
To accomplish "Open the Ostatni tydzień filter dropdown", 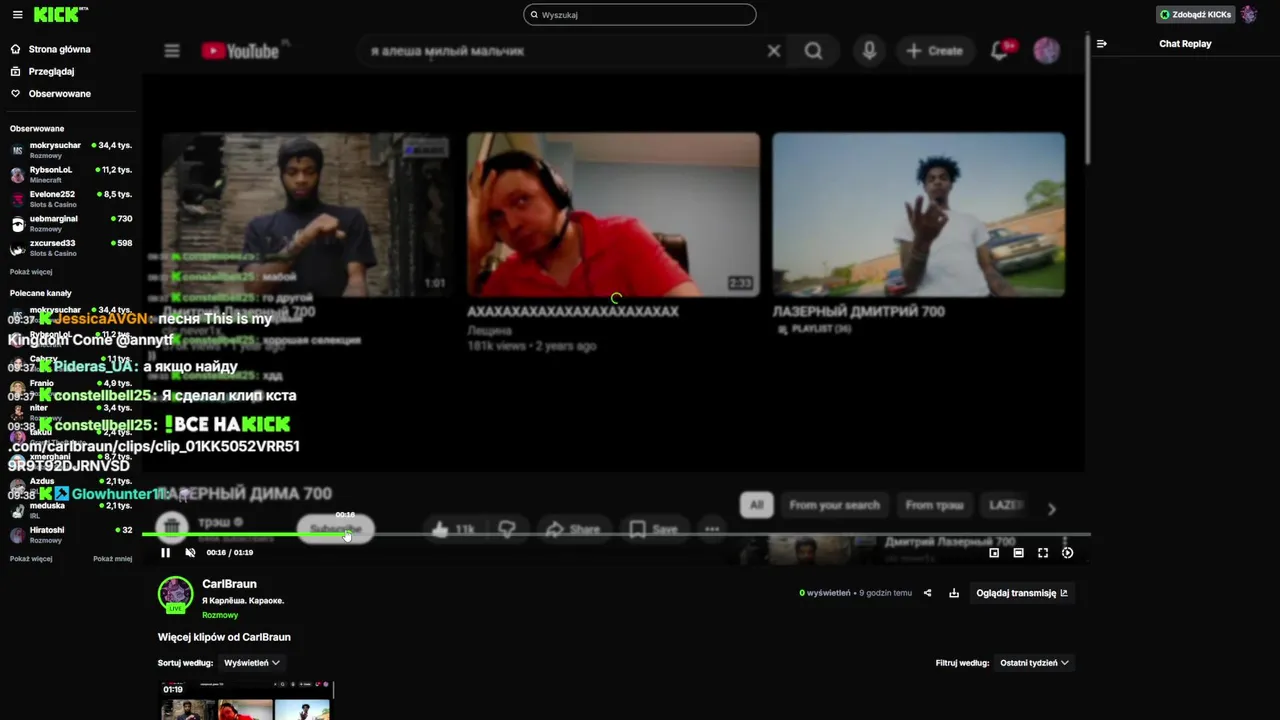I will pyautogui.click(x=1034, y=662).
